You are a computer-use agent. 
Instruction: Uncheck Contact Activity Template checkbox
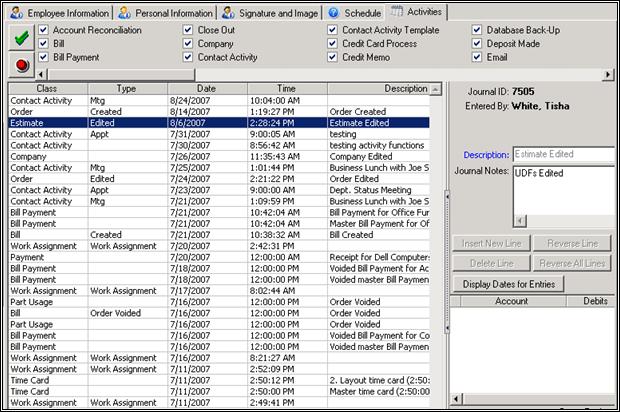pyautogui.click(x=333, y=30)
